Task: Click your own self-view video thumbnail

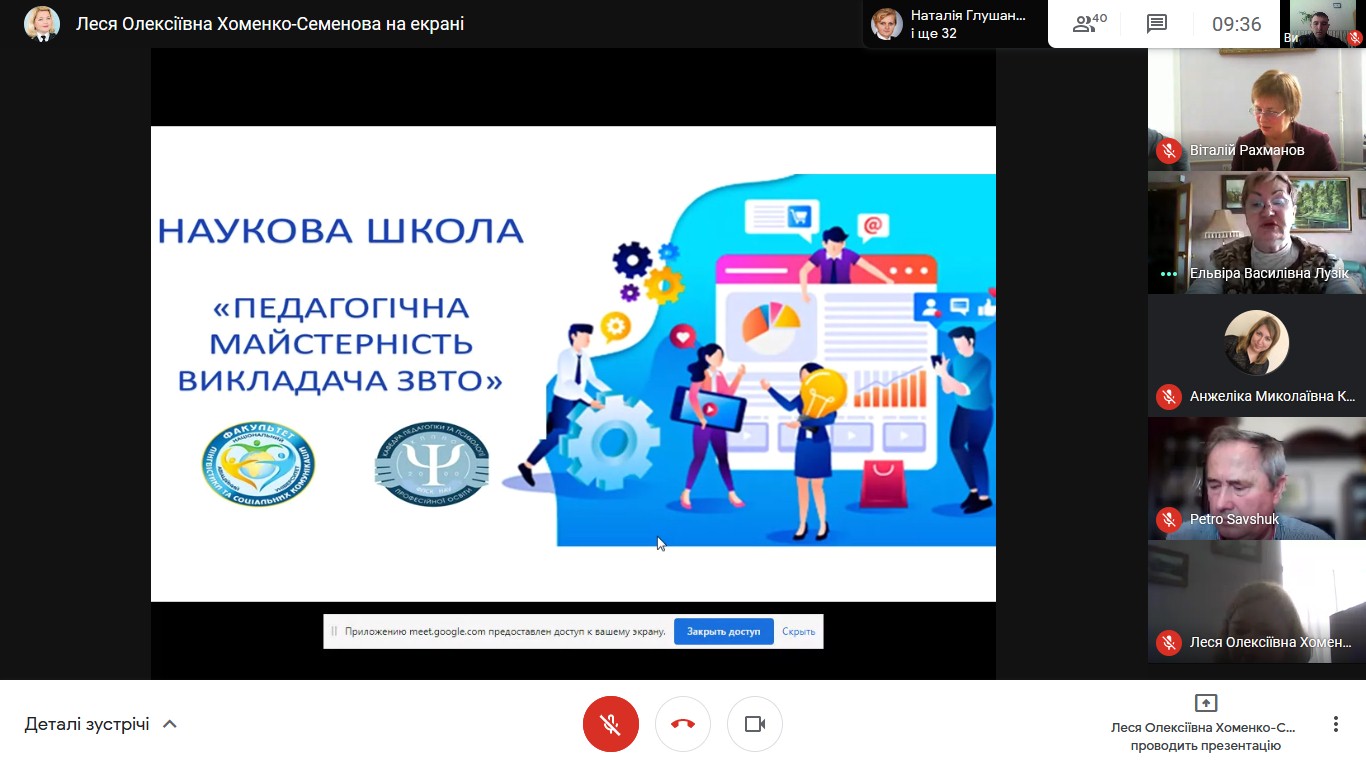Action: [1323, 24]
